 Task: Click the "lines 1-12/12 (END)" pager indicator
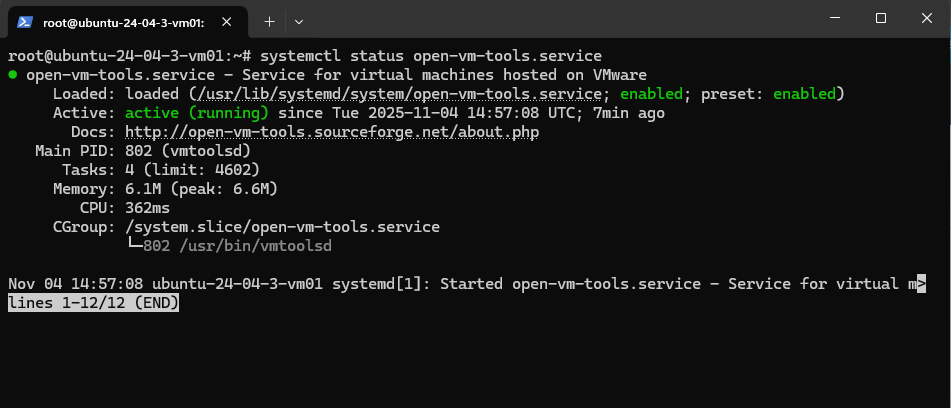coord(94,303)
